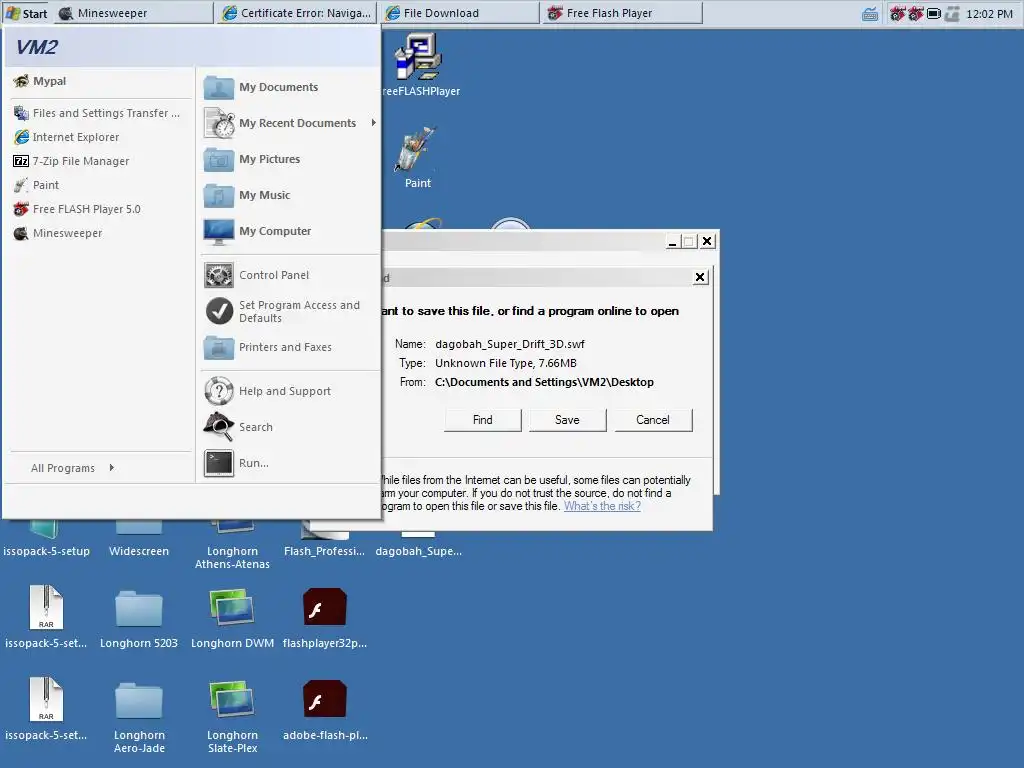Switch to Free Flash Player taskbar item
The height and width of the screenshot is (768, 1024).
[x=622, y=13]
